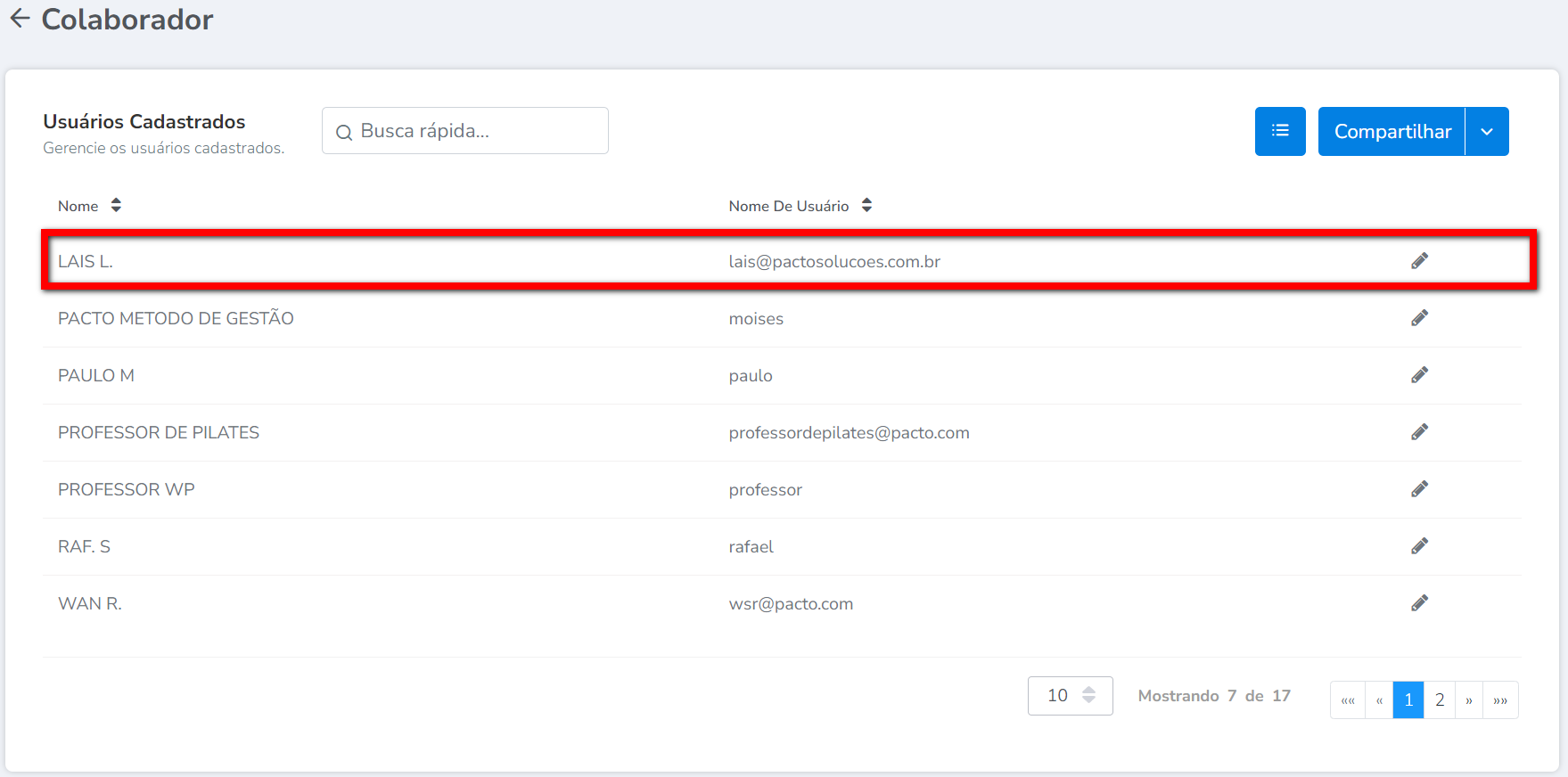Go to first page with triple left arrows
Image resolution: width=1568 pixels, height=777 pixels.
pyautogui.click(x=1348, y=700)
